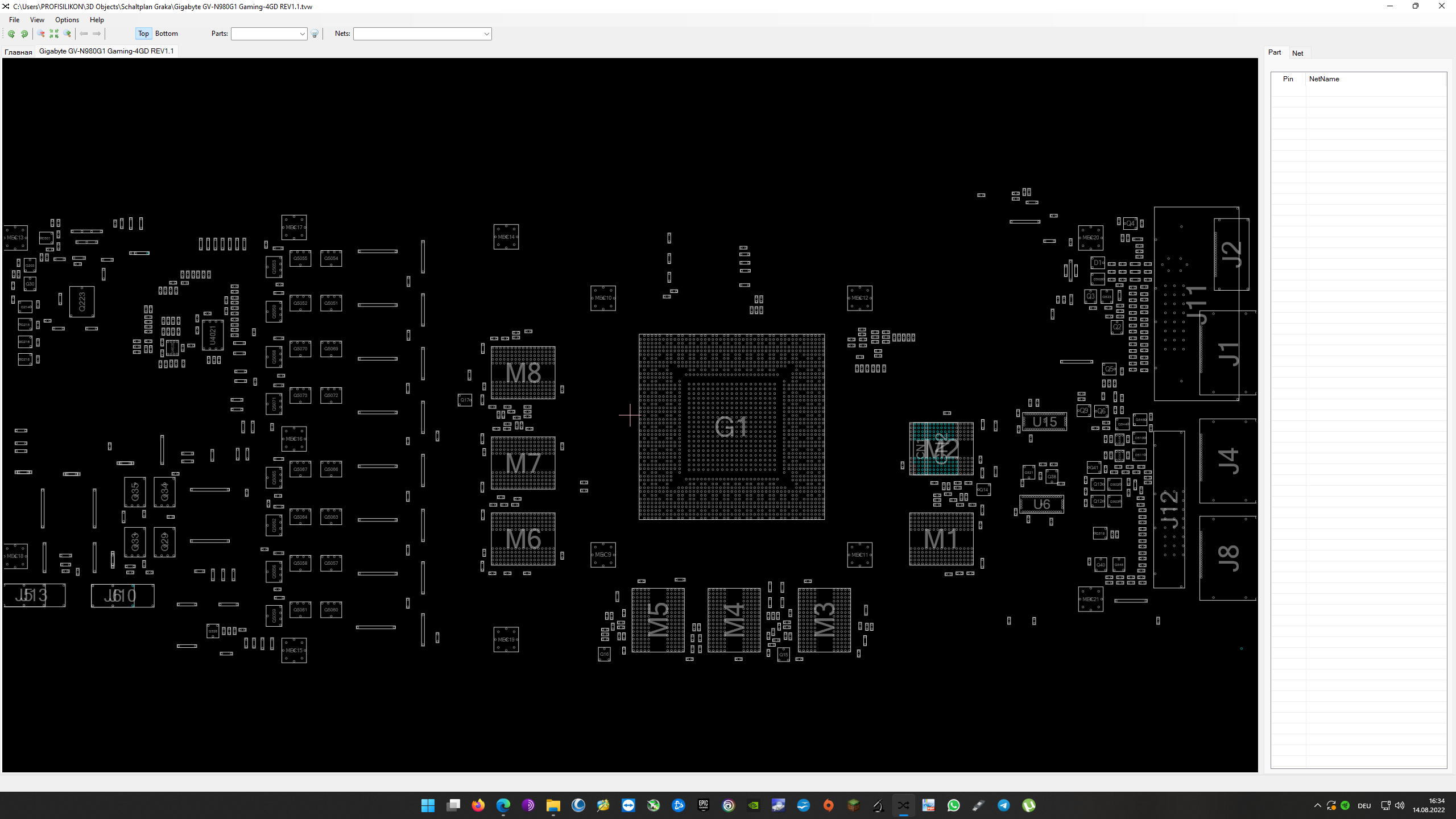Go back with the left arrow
The image size is (1456, 819).
click(84, 34)
